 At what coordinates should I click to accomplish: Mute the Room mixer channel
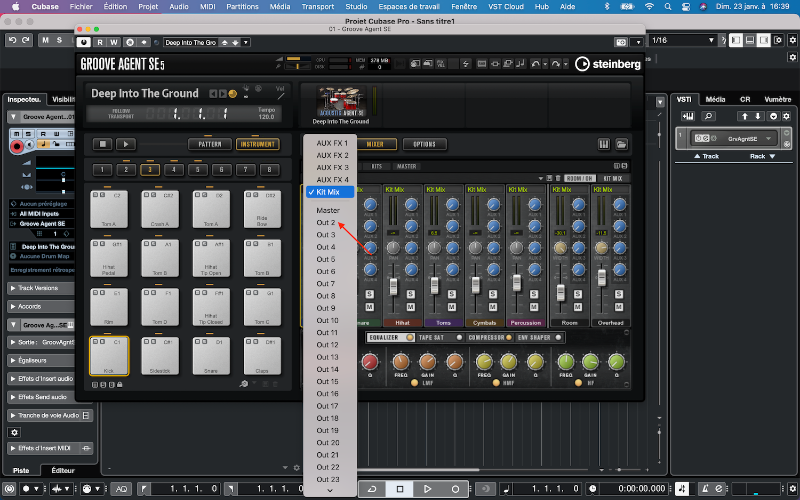pos(578,307)
